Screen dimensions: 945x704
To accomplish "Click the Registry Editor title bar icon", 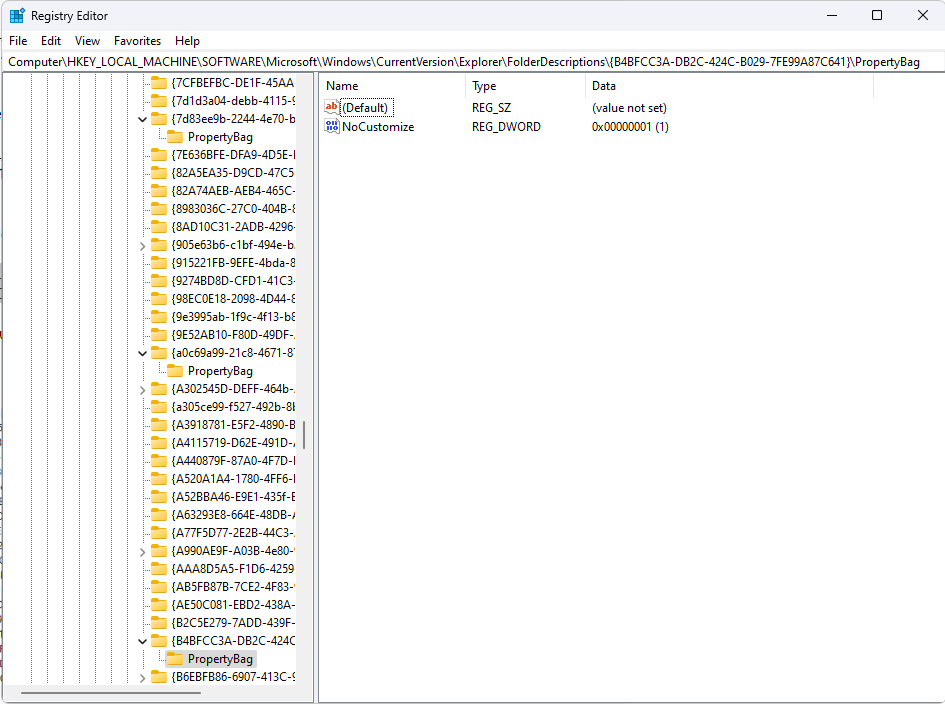I will coord(17,16).
